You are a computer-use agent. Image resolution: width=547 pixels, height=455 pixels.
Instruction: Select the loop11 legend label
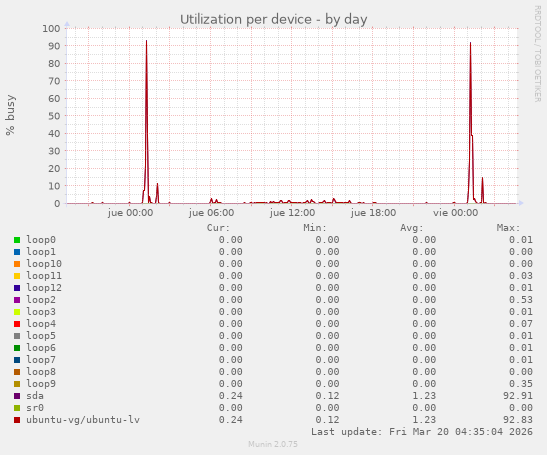tap(44, 276)
